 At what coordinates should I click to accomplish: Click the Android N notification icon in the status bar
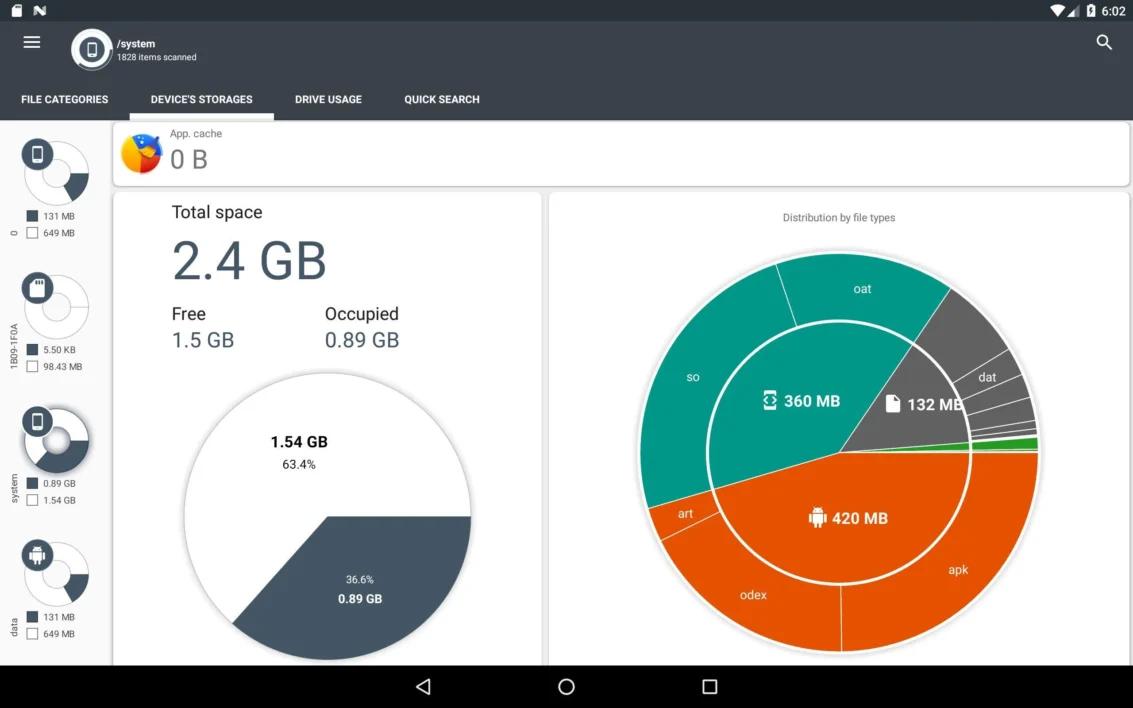pos(37,10)
